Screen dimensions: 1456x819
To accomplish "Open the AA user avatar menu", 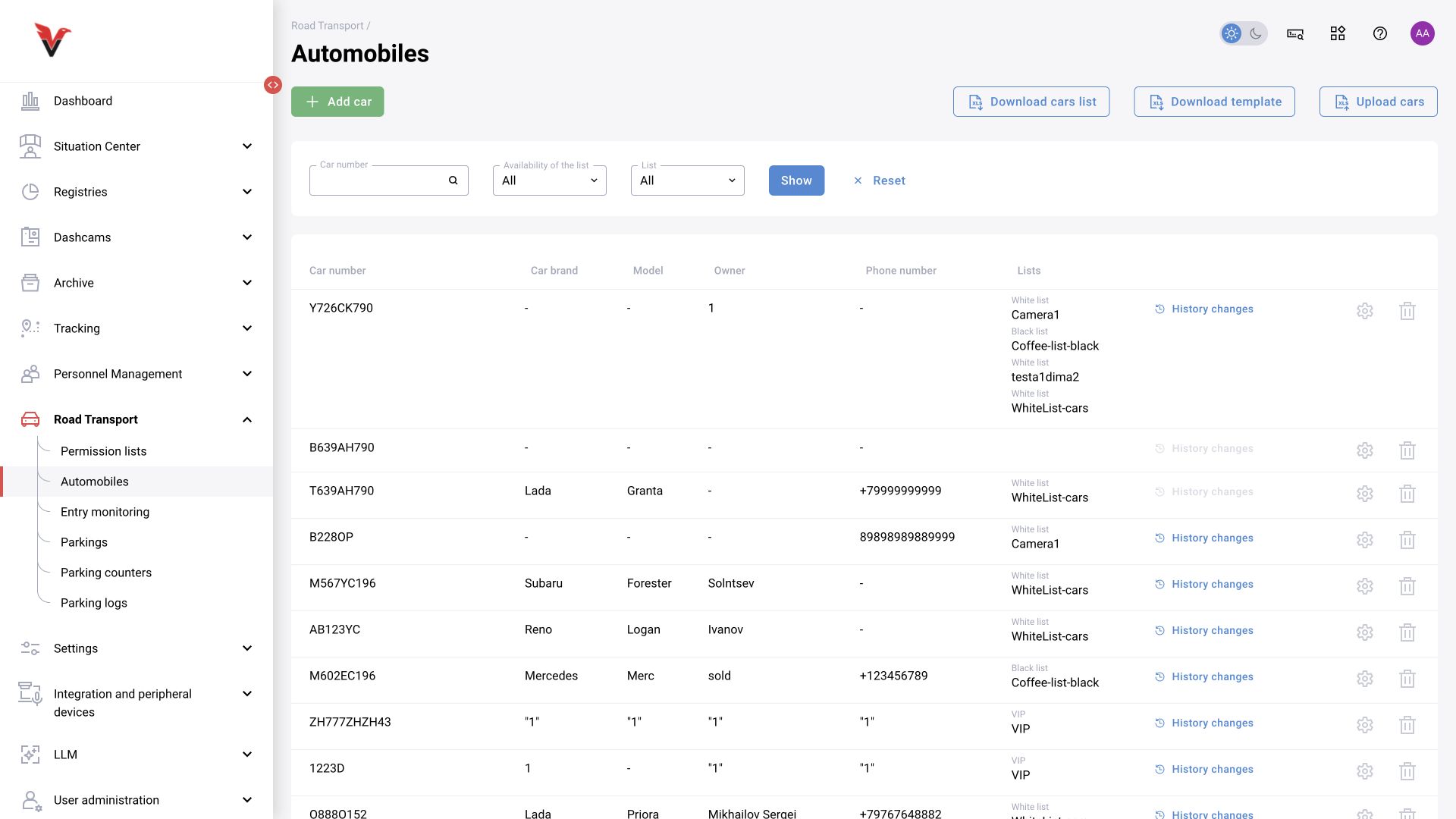I will click(x=1423, y=33).
